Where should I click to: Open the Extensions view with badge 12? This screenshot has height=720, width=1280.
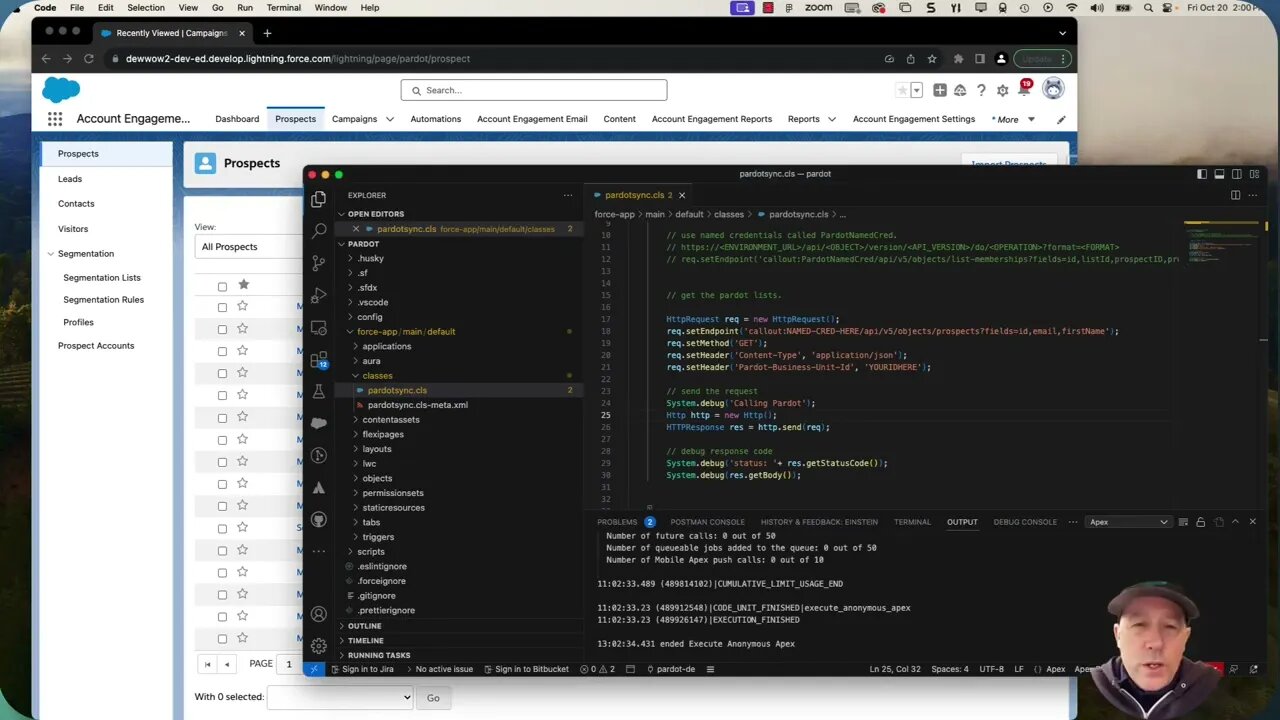point(319,360)
